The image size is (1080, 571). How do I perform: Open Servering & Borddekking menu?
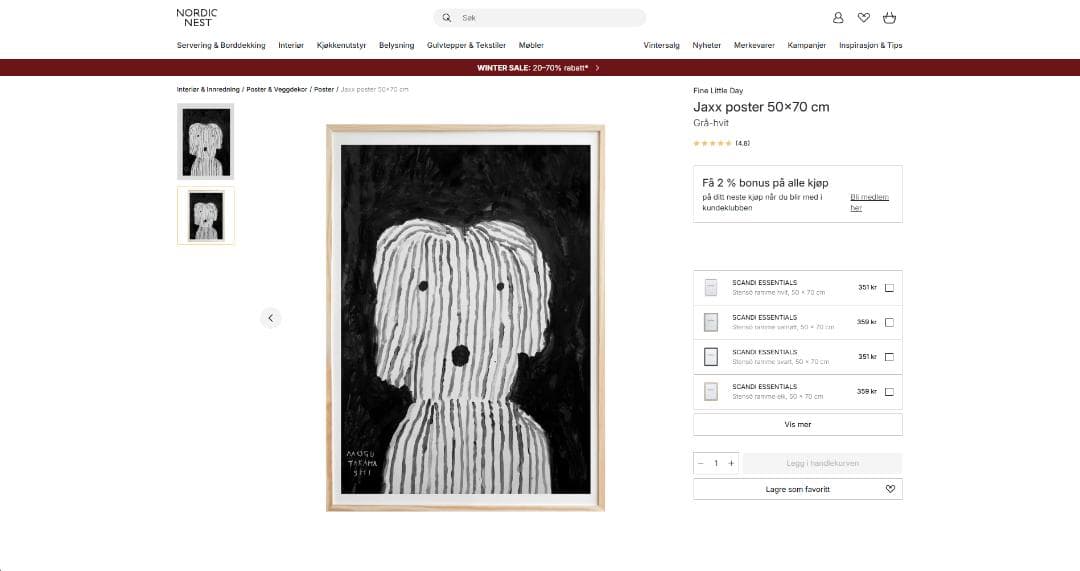221,45
